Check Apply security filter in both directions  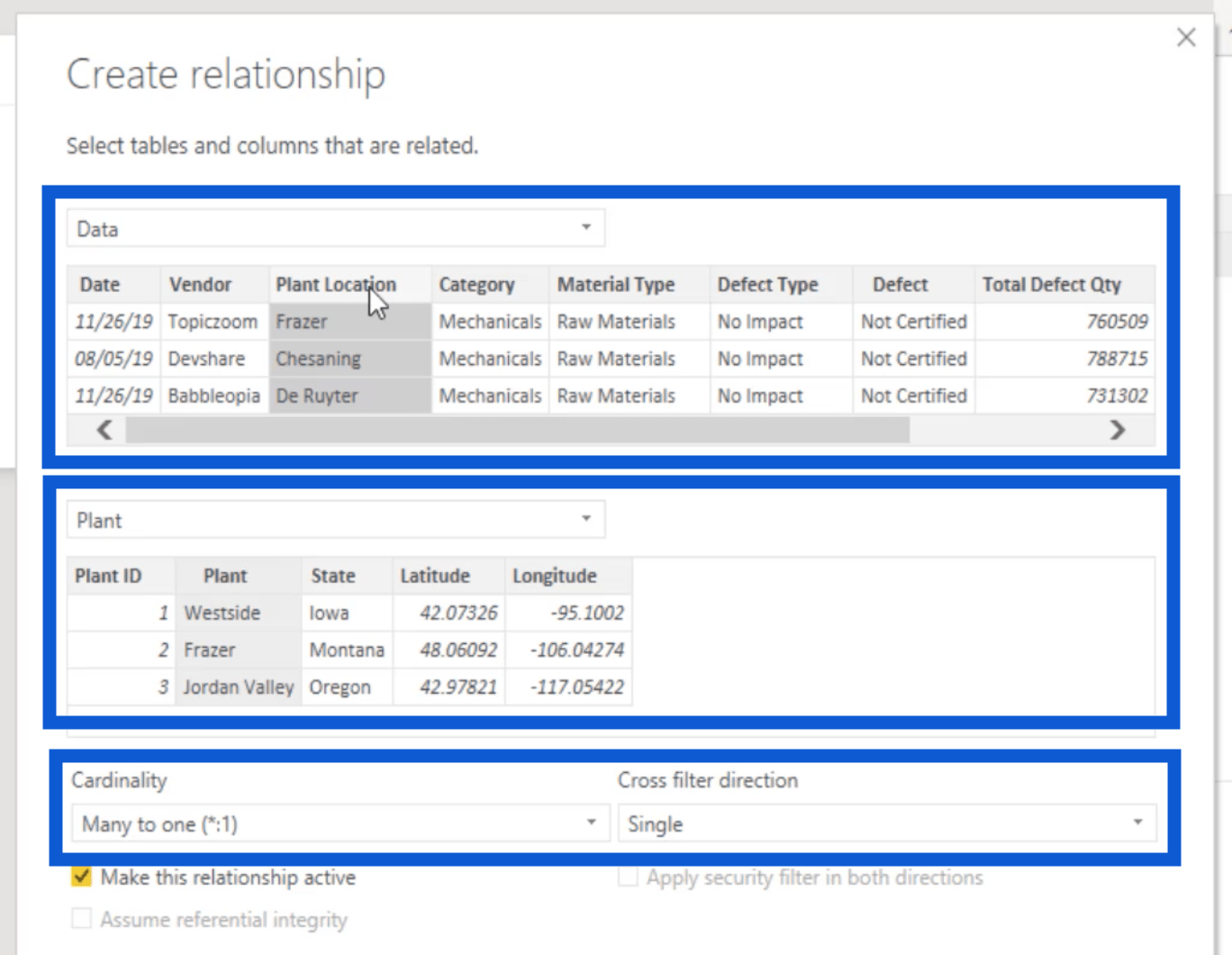pyautogui.click(x=628, y=878)
